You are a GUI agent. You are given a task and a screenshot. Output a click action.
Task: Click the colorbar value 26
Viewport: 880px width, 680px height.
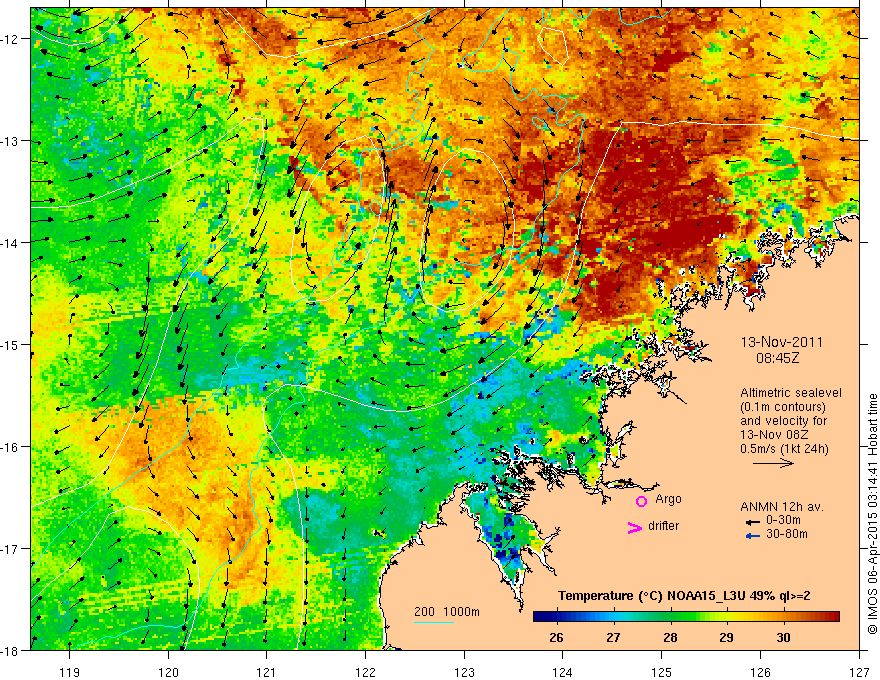point(556,638)
